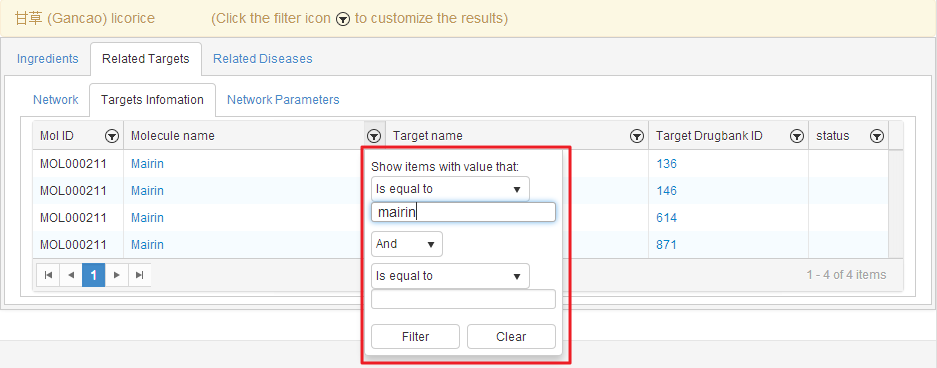
Task: Open Mairin link in row with 614
Action: click(x=147, y=217)
